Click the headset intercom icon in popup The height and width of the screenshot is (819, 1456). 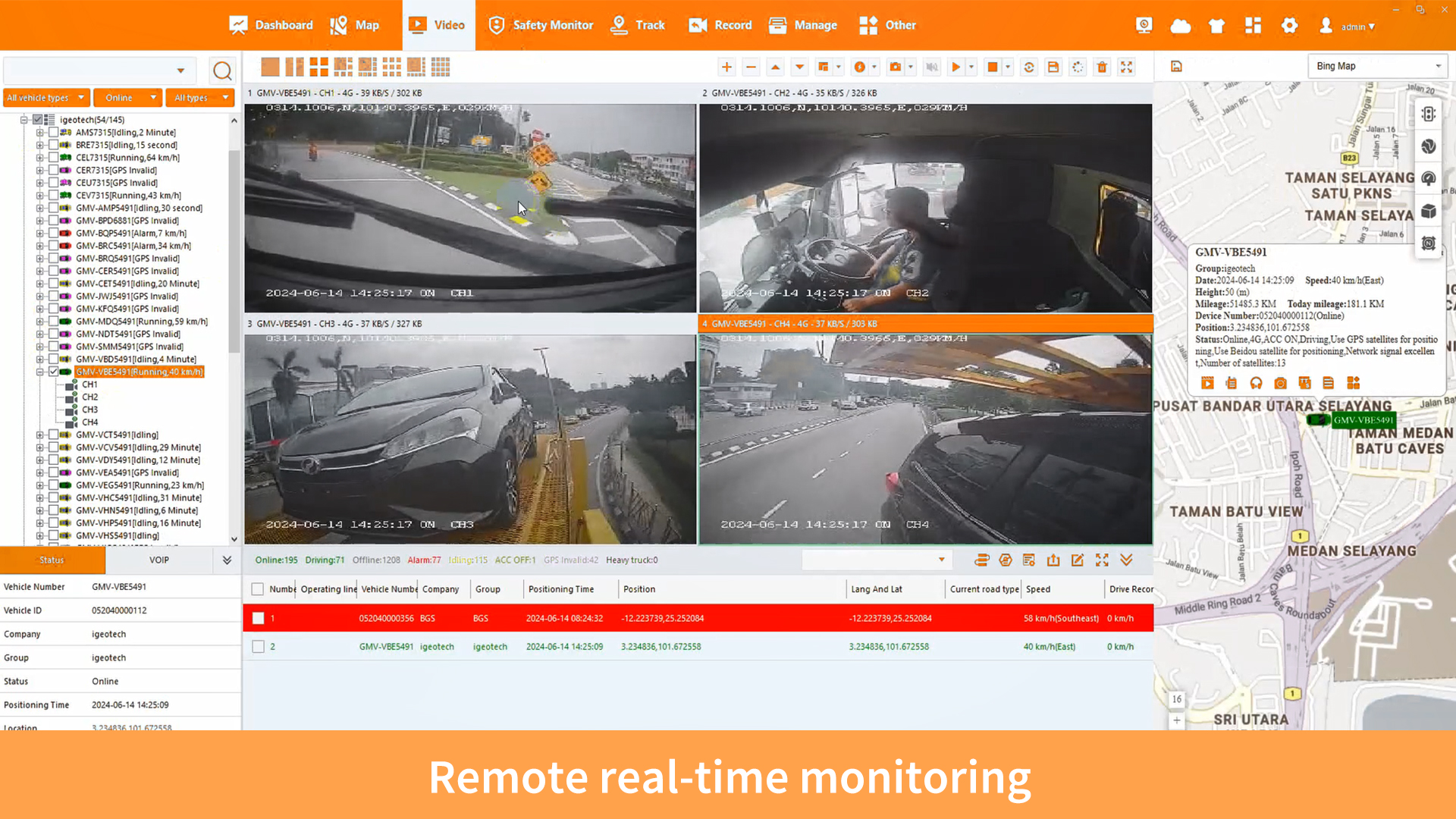pos(1256,383)
